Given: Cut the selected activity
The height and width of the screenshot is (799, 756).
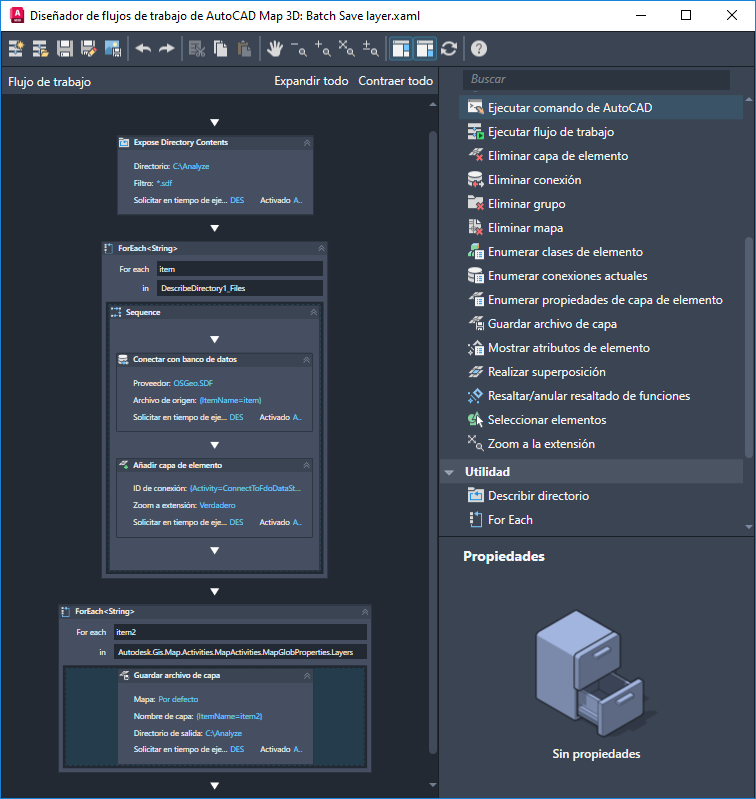Looking at the screenshot, I should pos(197,49).
